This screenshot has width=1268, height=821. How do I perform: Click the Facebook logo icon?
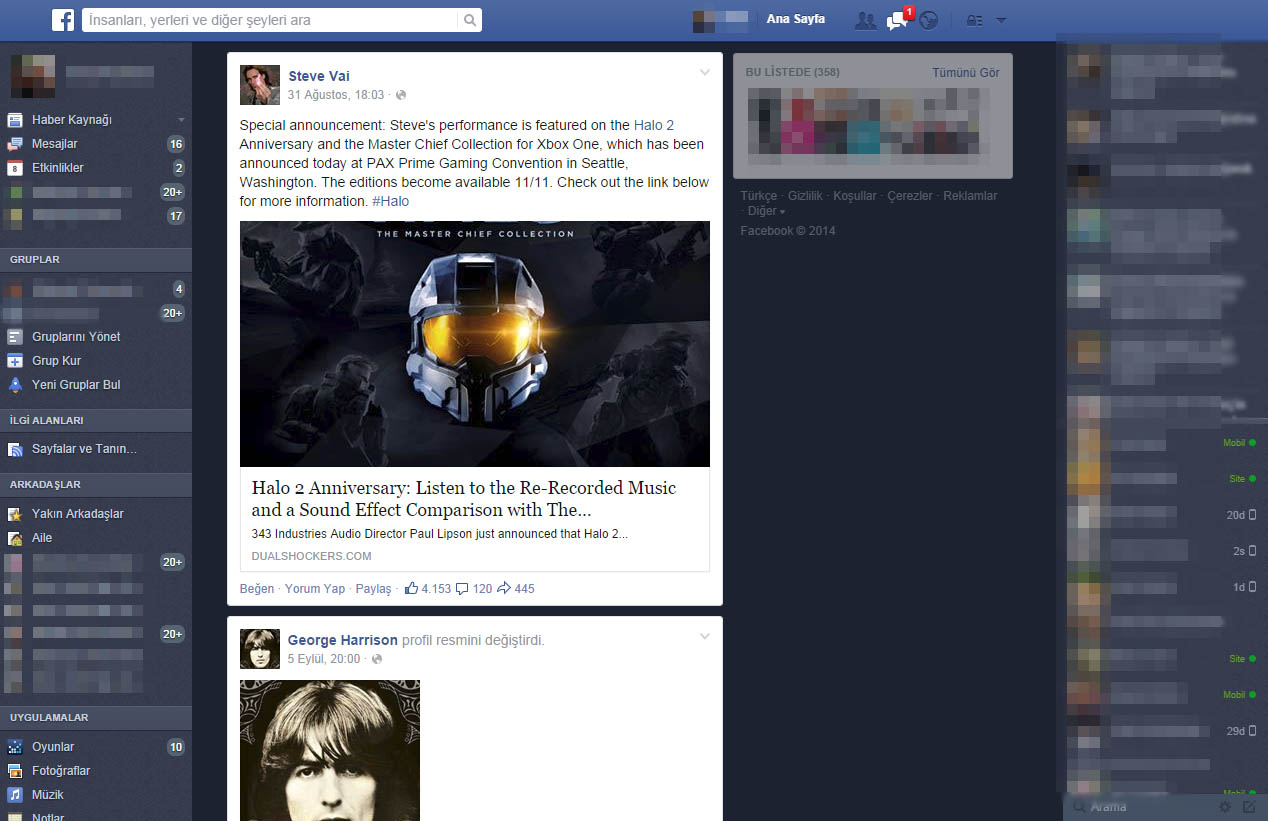64,19
